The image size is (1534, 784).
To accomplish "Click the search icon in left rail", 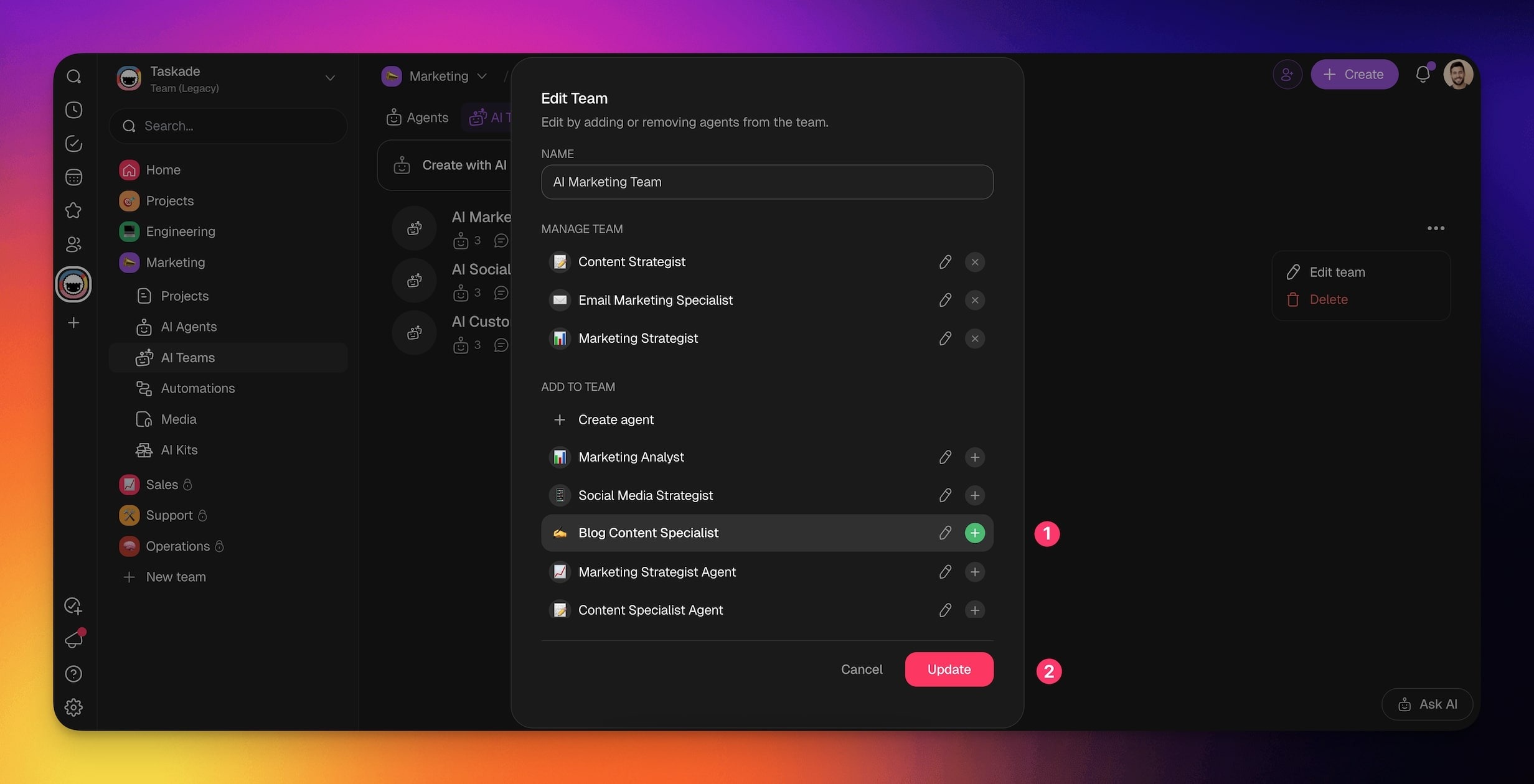I will [x=73, y=77].
